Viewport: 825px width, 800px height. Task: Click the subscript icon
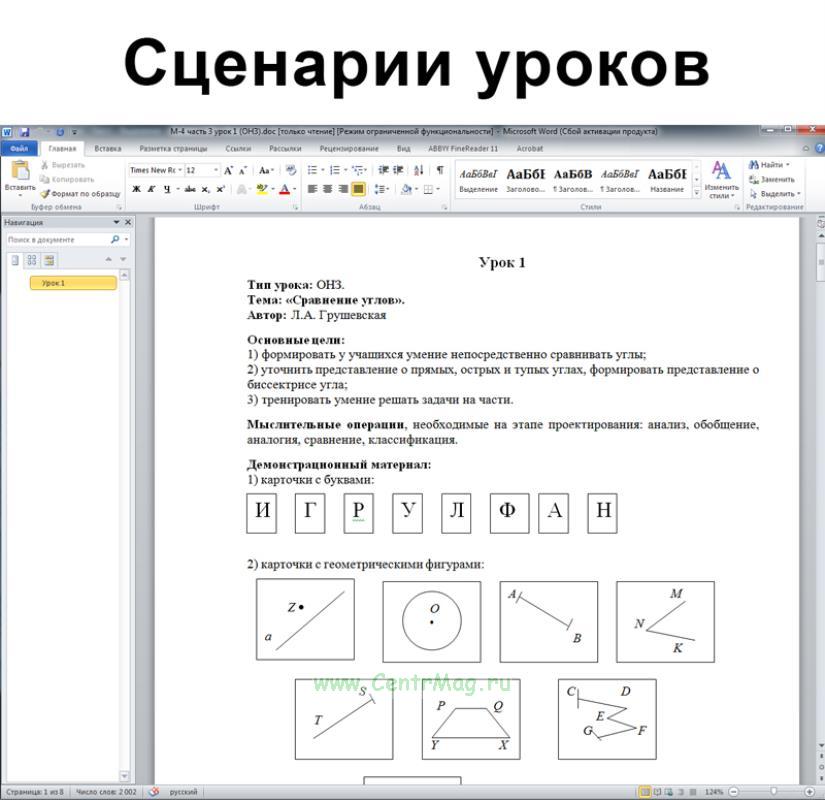(x=205, y=189)
